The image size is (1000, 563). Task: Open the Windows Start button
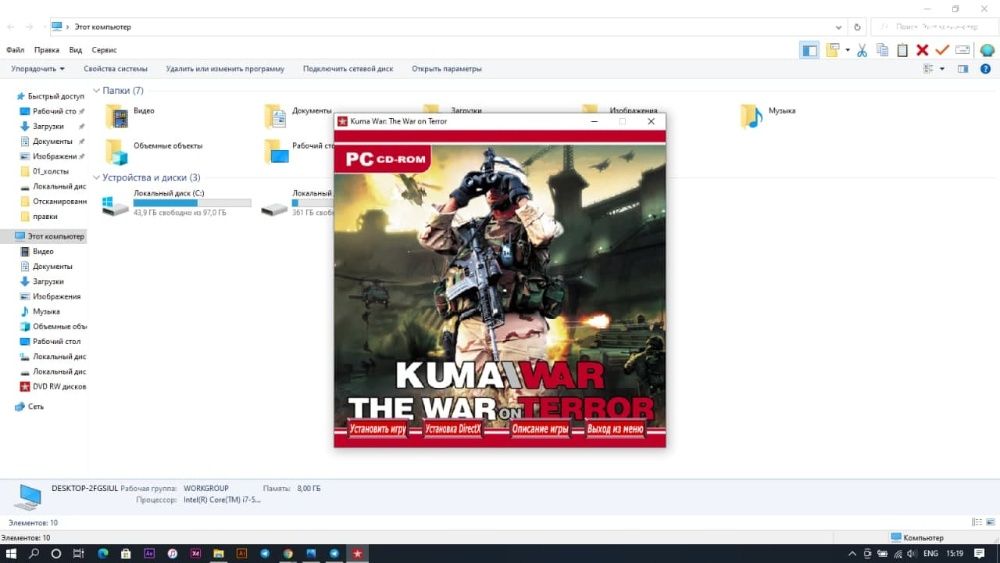click(11, 553)
